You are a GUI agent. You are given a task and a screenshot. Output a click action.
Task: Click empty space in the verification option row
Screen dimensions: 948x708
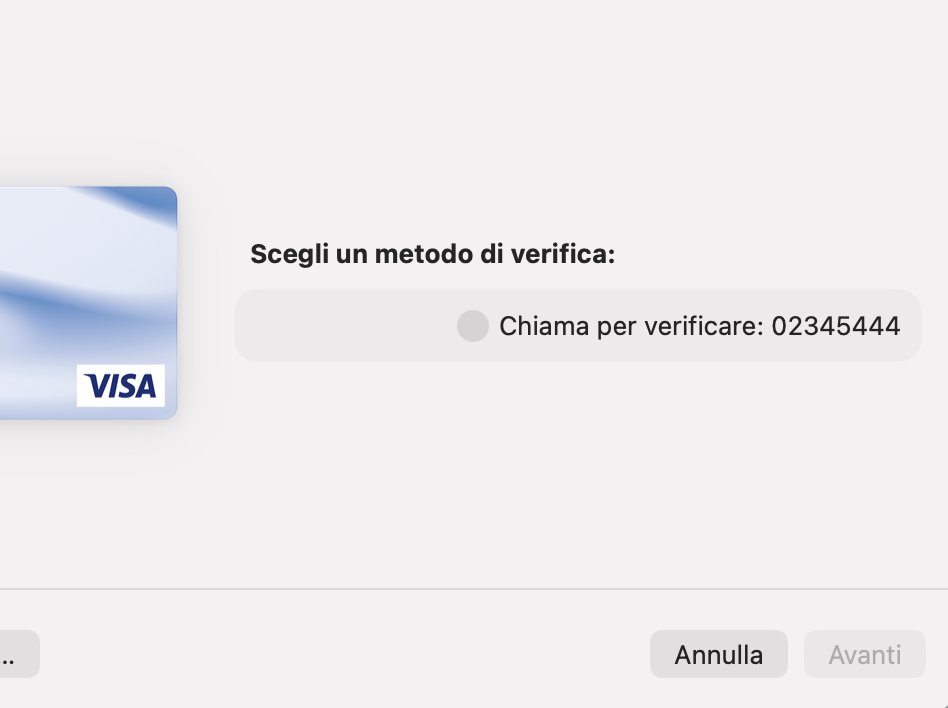(x=340, y=326)
